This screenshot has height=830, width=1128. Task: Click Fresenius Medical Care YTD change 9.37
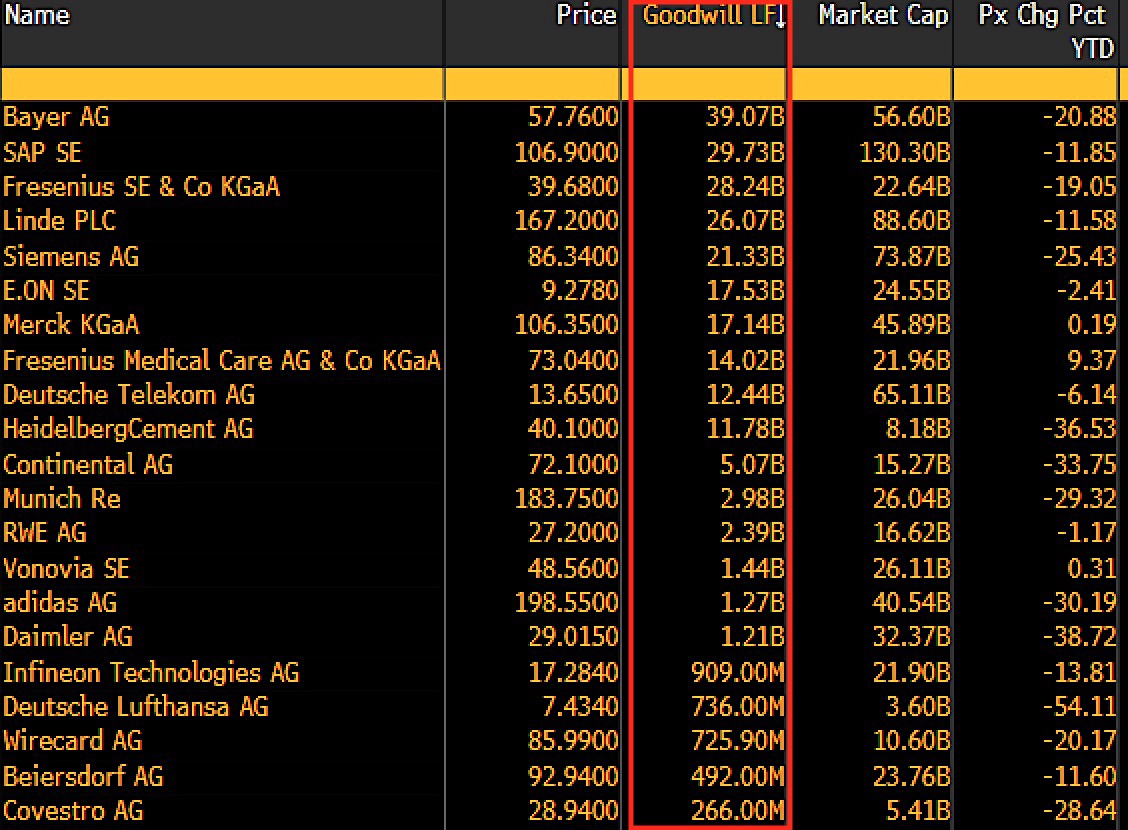pos(1091,360)
